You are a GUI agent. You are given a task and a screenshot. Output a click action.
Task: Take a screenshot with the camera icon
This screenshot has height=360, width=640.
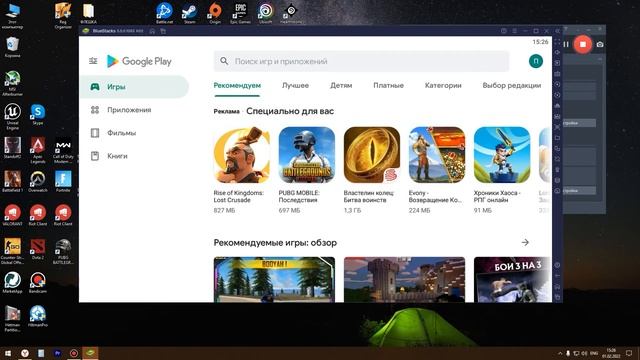click(x=600, y=44)
